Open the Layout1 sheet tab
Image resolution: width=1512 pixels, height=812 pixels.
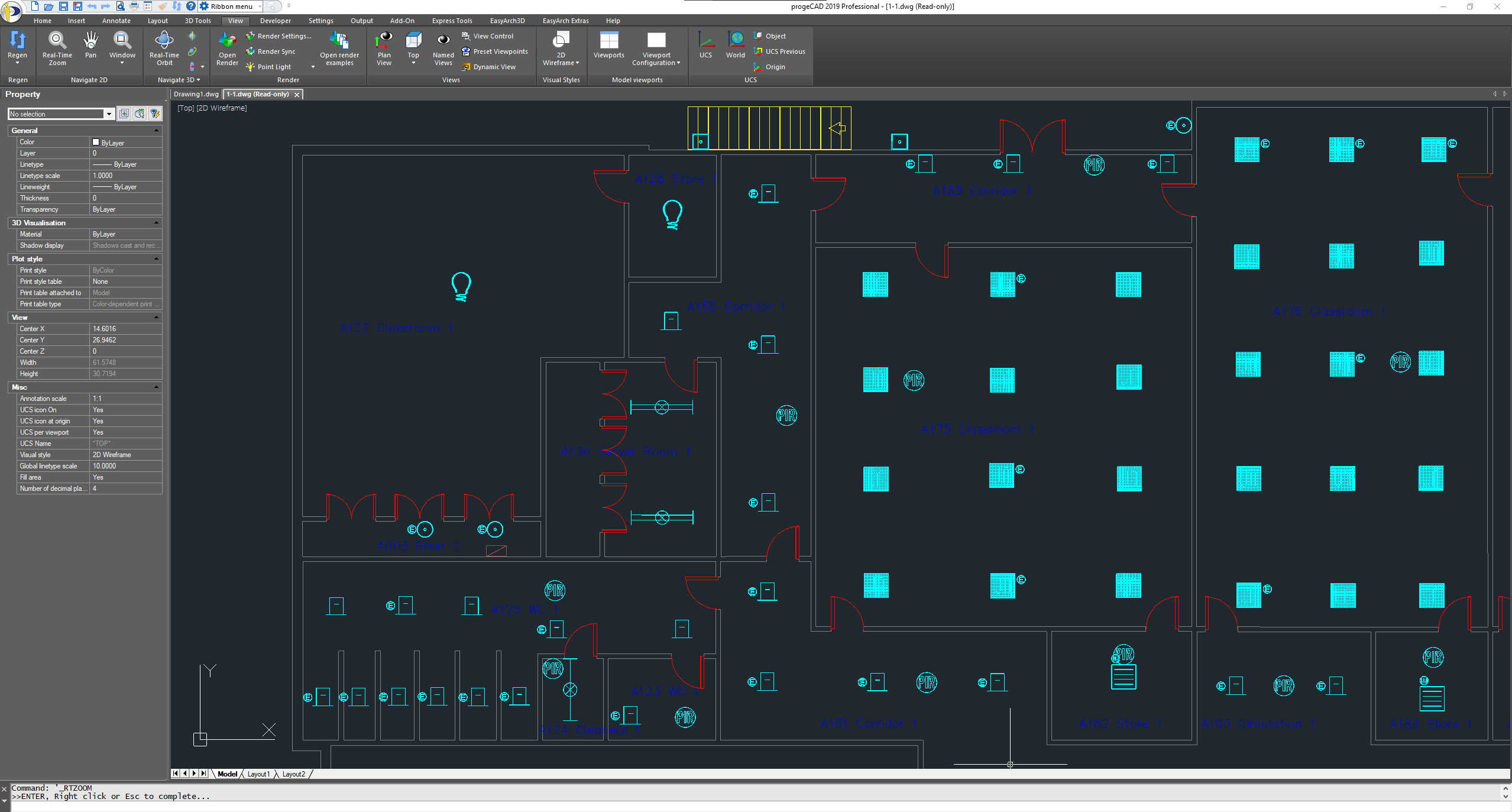coord(258,774)
